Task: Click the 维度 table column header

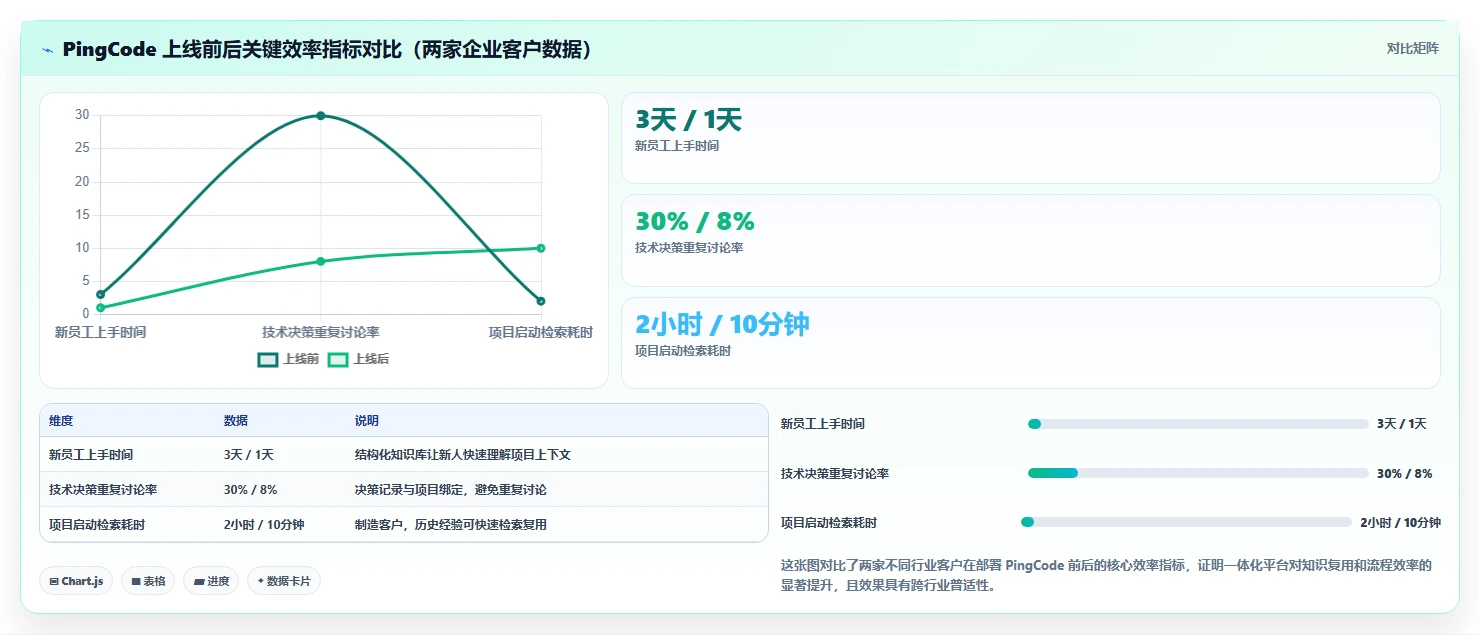Action: coord(61,421)
